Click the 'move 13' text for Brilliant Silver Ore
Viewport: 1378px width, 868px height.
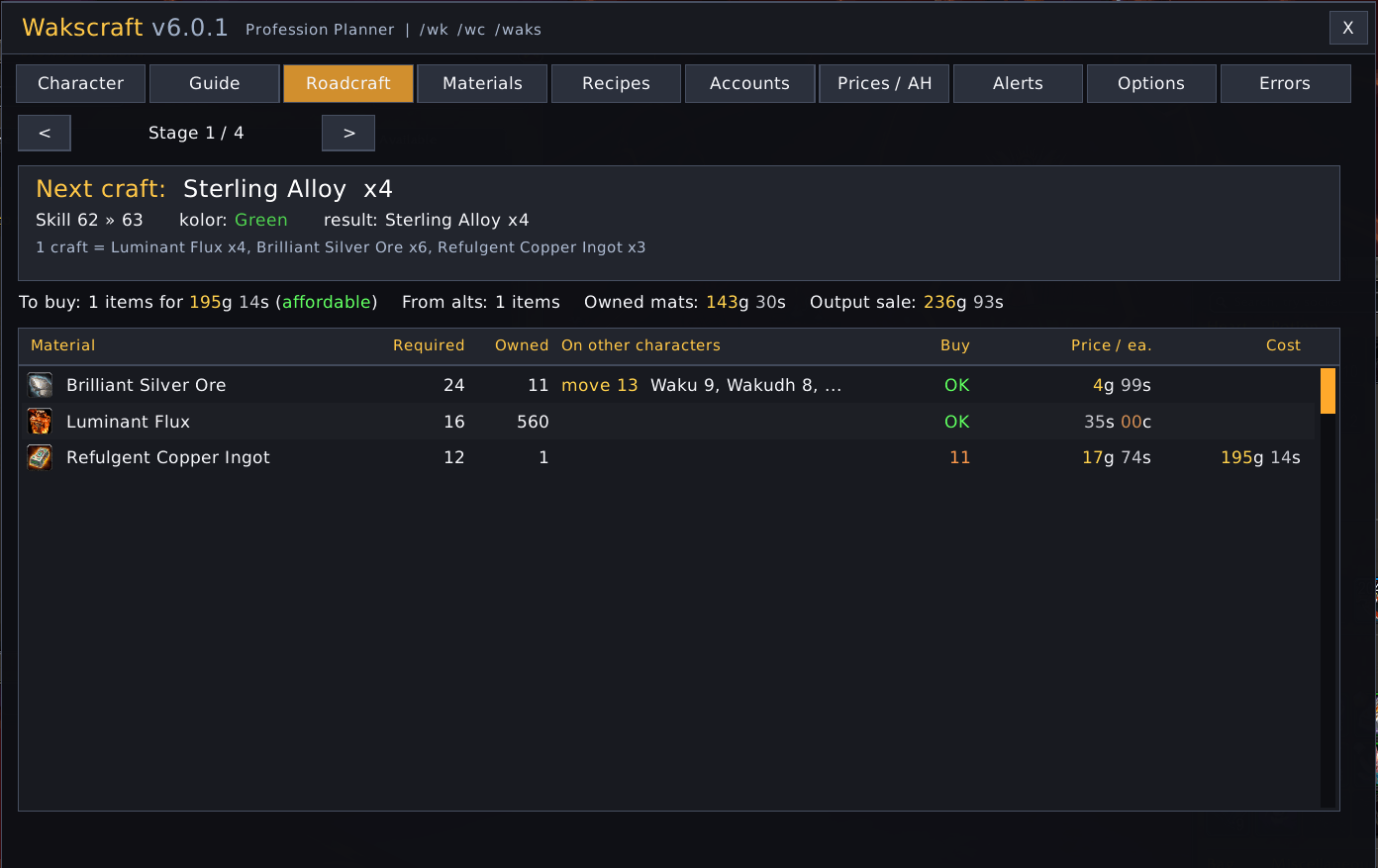pos(600,385)
